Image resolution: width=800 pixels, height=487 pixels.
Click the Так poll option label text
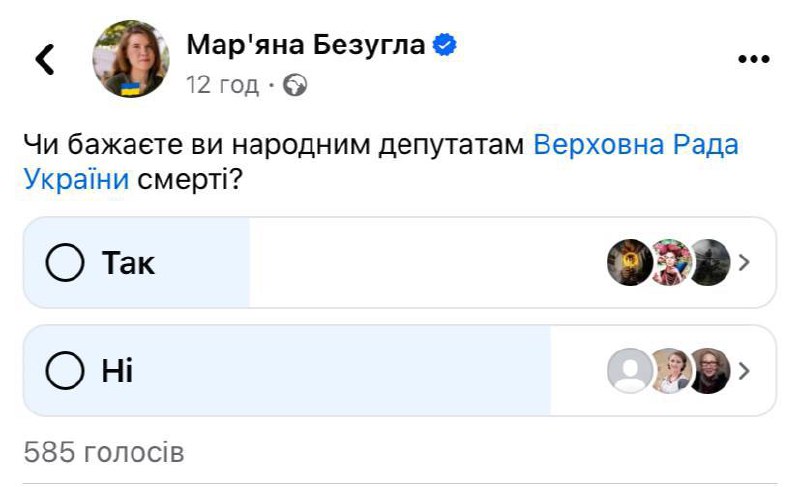pyautogui.click(x=128, y=263)
